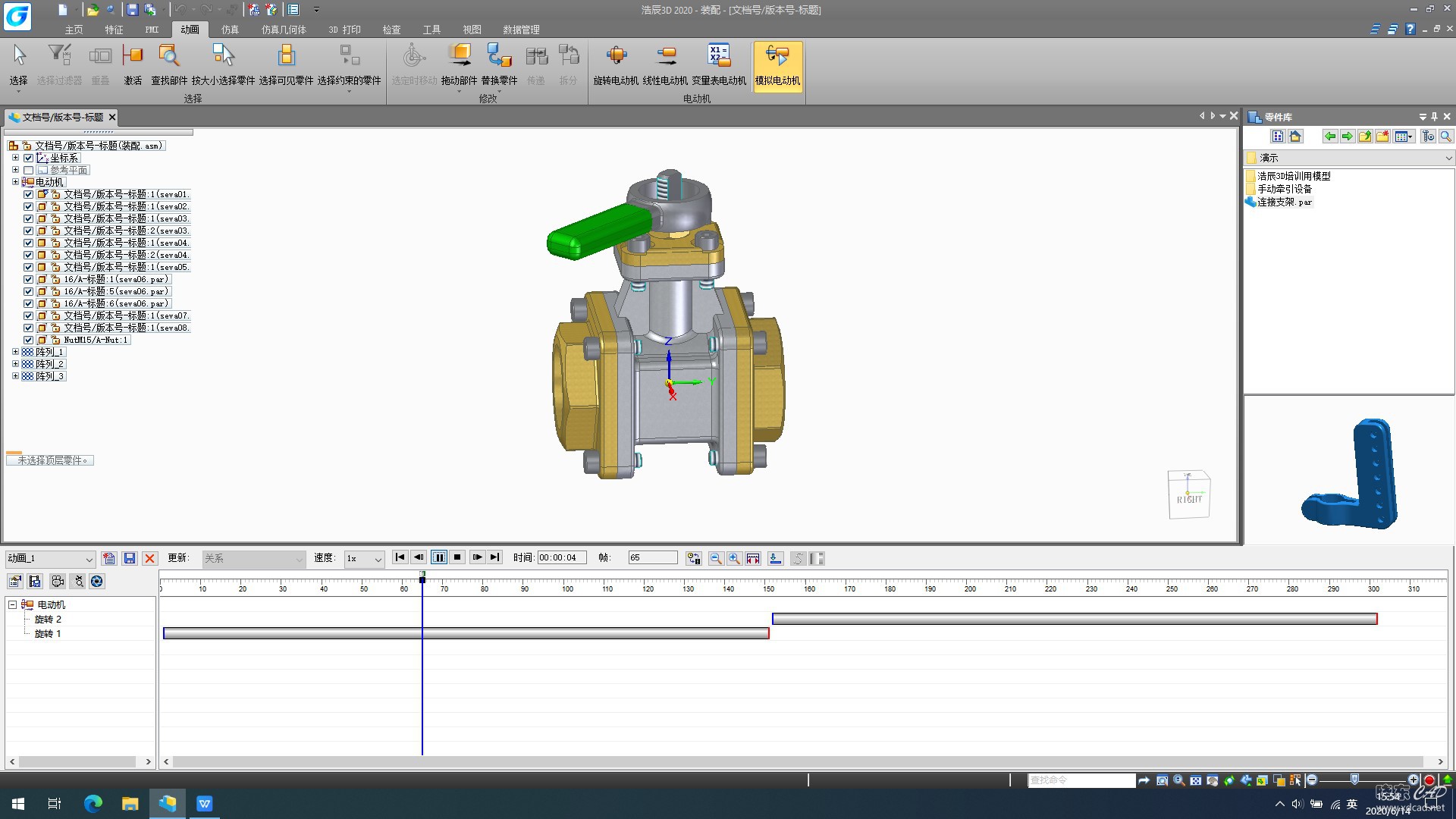
Task: Switch to the 主页 ribbon tab
Action: coord(74,30)
